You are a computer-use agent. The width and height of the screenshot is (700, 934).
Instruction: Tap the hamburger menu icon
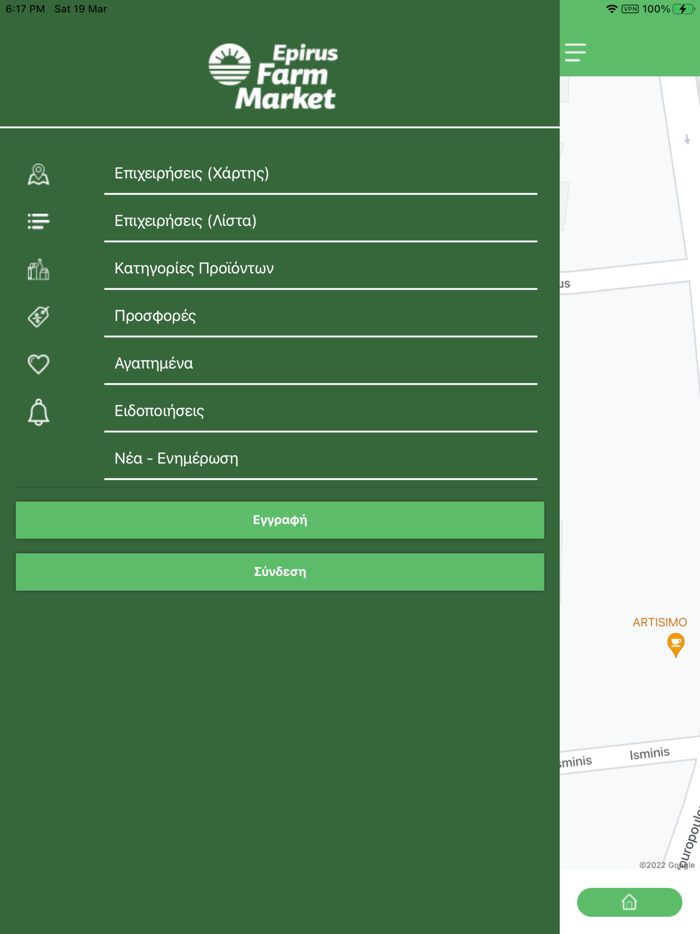(x=575, y=52)
